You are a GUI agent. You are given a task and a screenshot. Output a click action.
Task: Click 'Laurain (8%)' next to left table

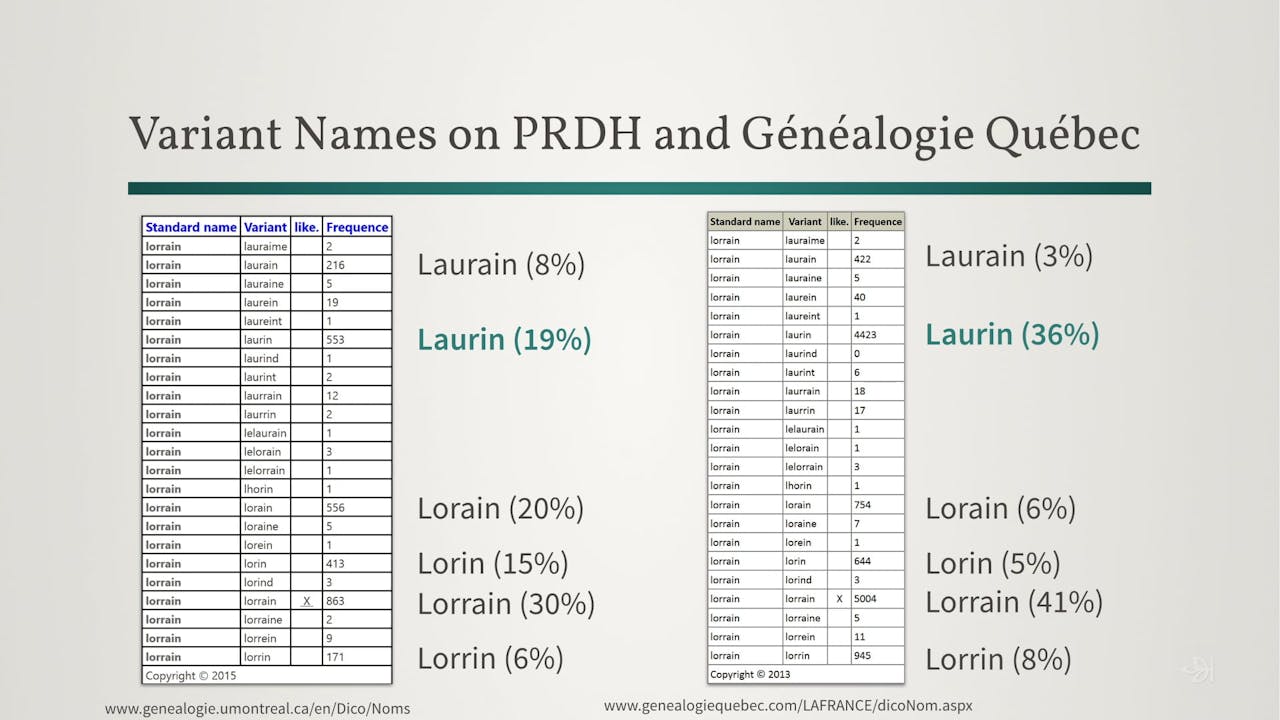(x=500, y=264)
